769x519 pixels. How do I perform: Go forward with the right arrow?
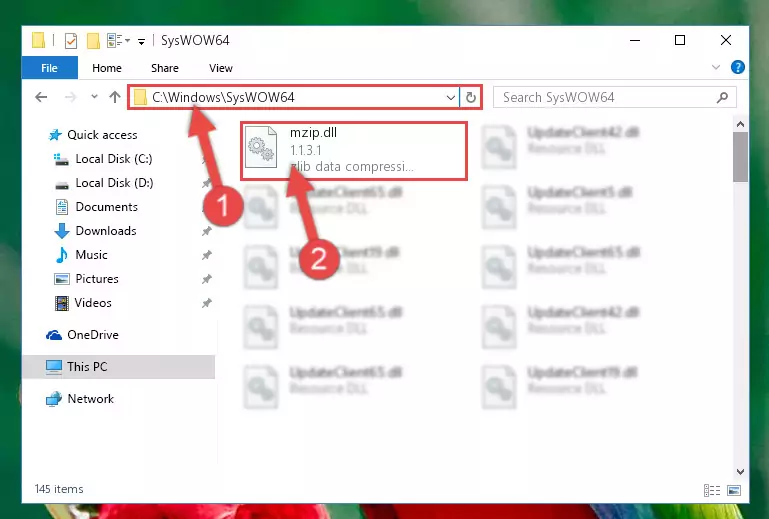tap(71, 97)
